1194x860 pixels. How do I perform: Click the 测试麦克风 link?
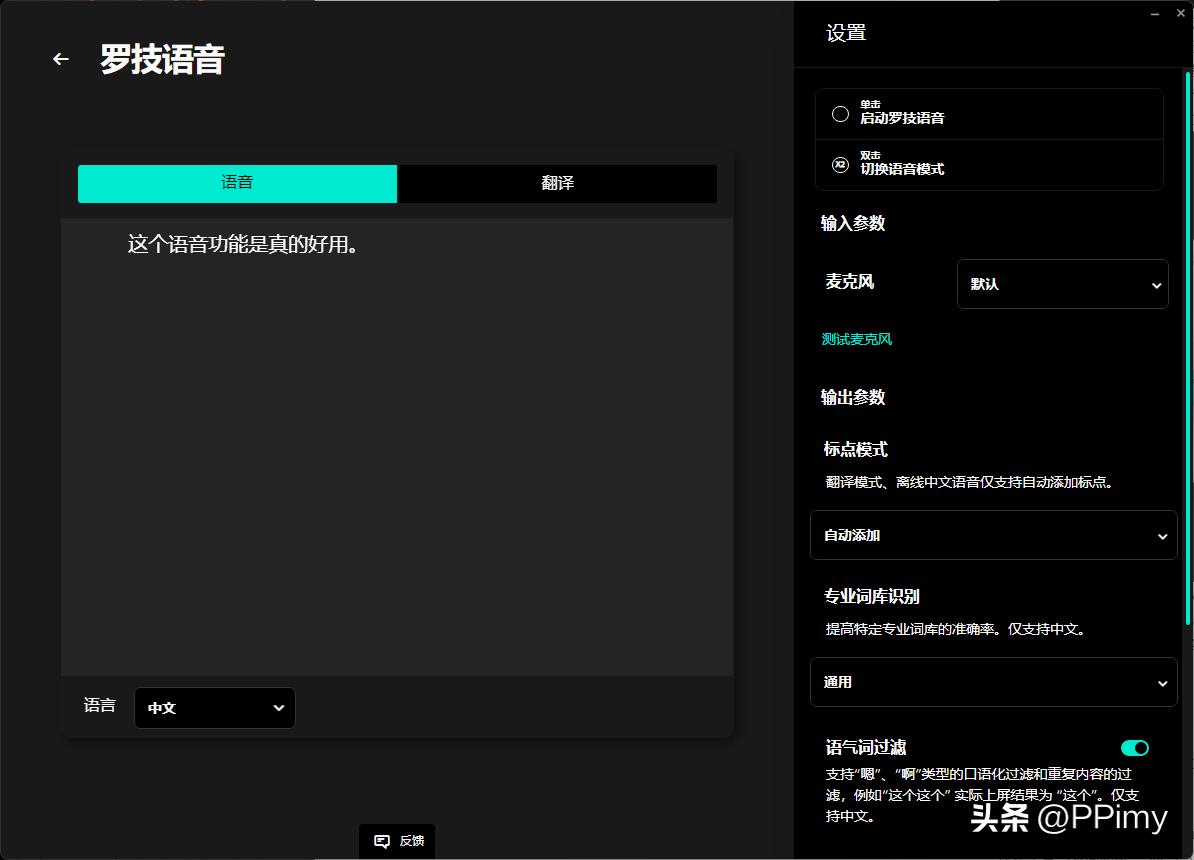pyautogui.click(x=856, y=339)
